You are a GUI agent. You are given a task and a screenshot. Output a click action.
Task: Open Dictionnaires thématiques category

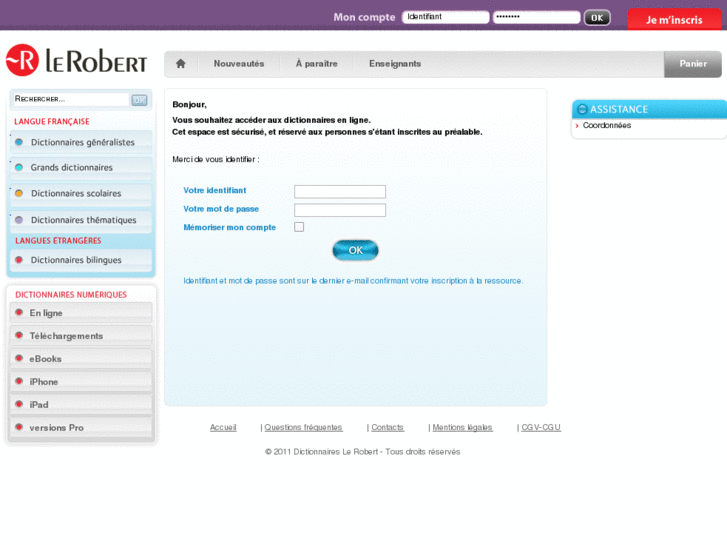click(x=81, y=220)
